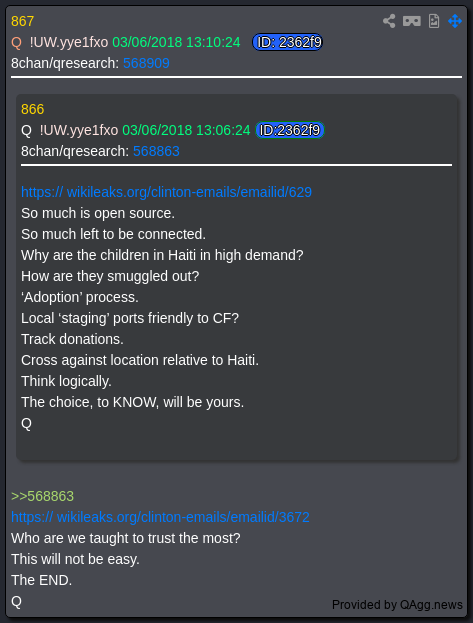Click the !UW.yye1fxo tripcode on post 866
This screenshot has width=473, height=623.
tap(79, 130)
